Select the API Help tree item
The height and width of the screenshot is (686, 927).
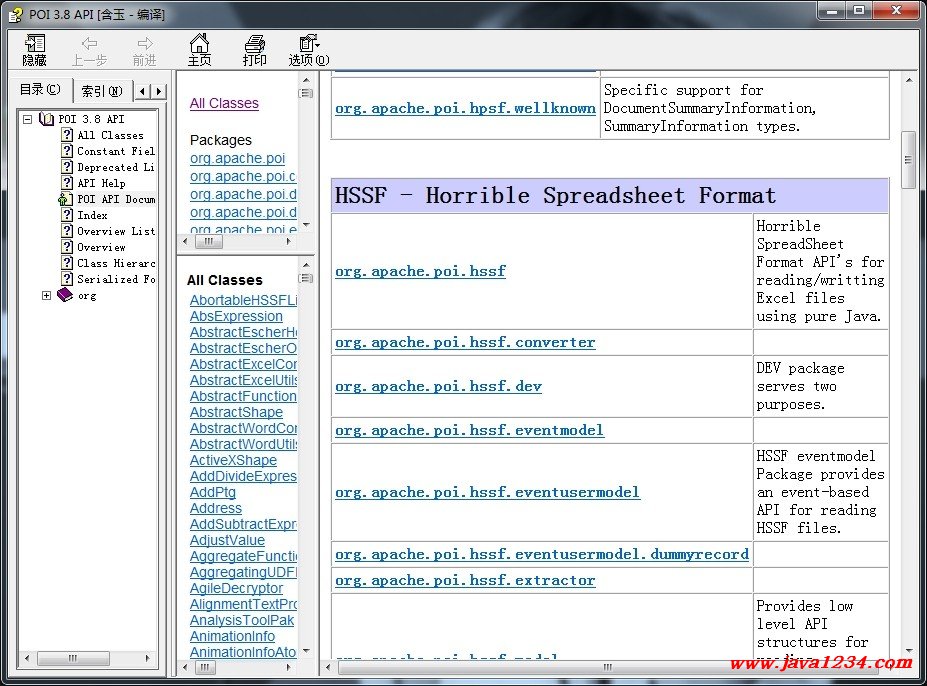click(x=101, y=183)
